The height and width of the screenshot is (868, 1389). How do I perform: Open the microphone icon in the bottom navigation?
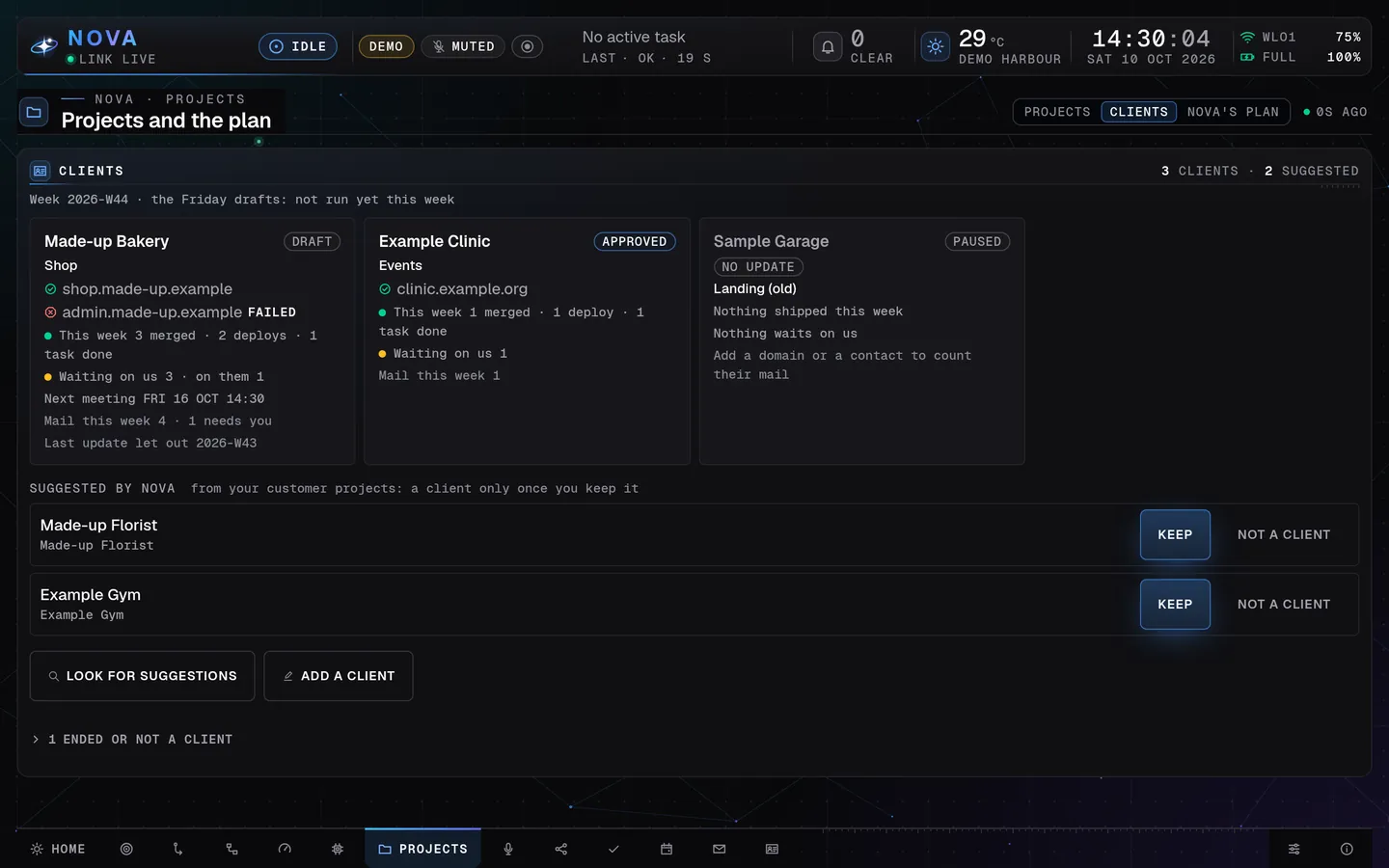pyautogui.click(x=508, y=849)
